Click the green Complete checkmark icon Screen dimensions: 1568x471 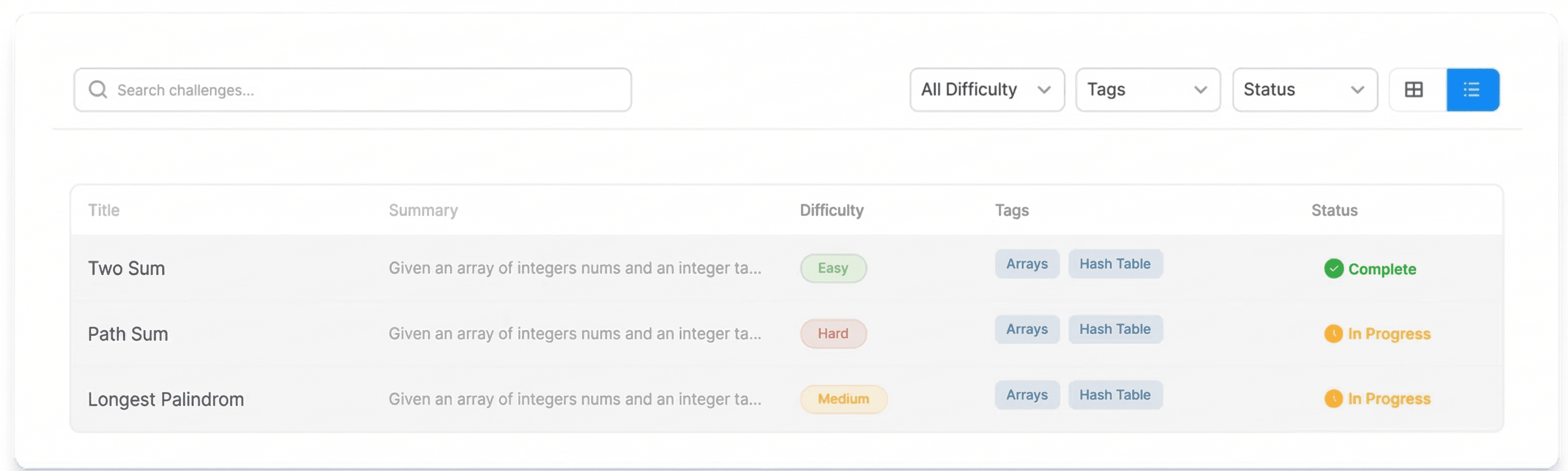point(1333,268)
